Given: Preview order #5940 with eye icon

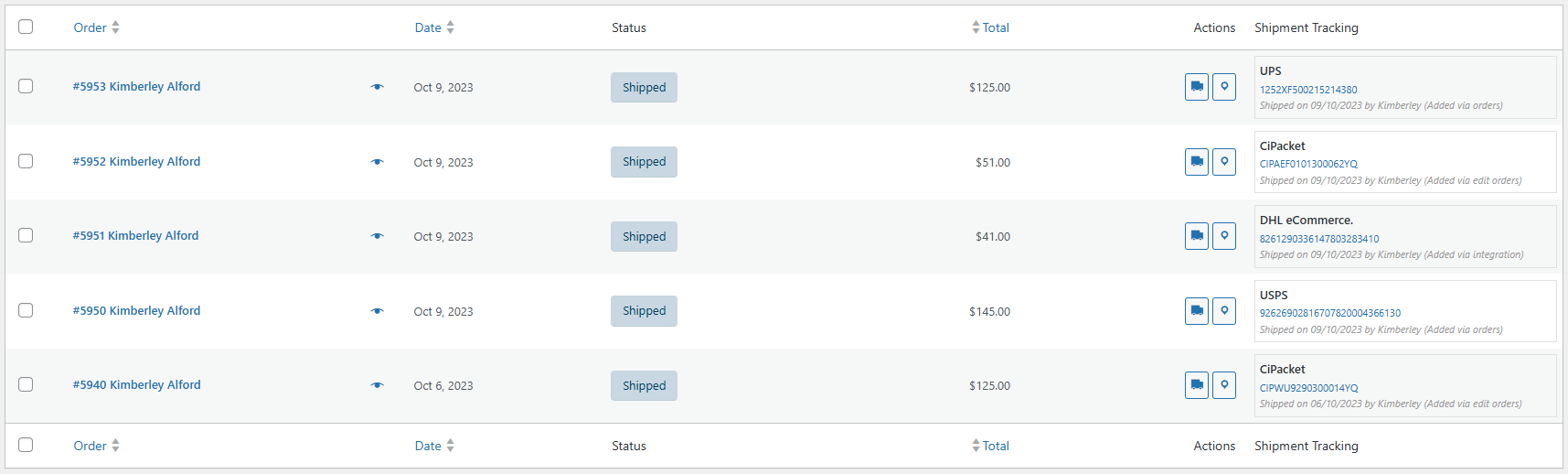Looking at the screenshot, I should coord(377,385).
